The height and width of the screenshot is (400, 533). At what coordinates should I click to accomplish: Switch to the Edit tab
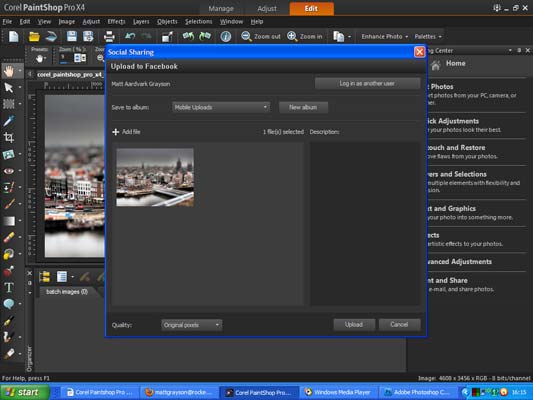tap(311, 8)
